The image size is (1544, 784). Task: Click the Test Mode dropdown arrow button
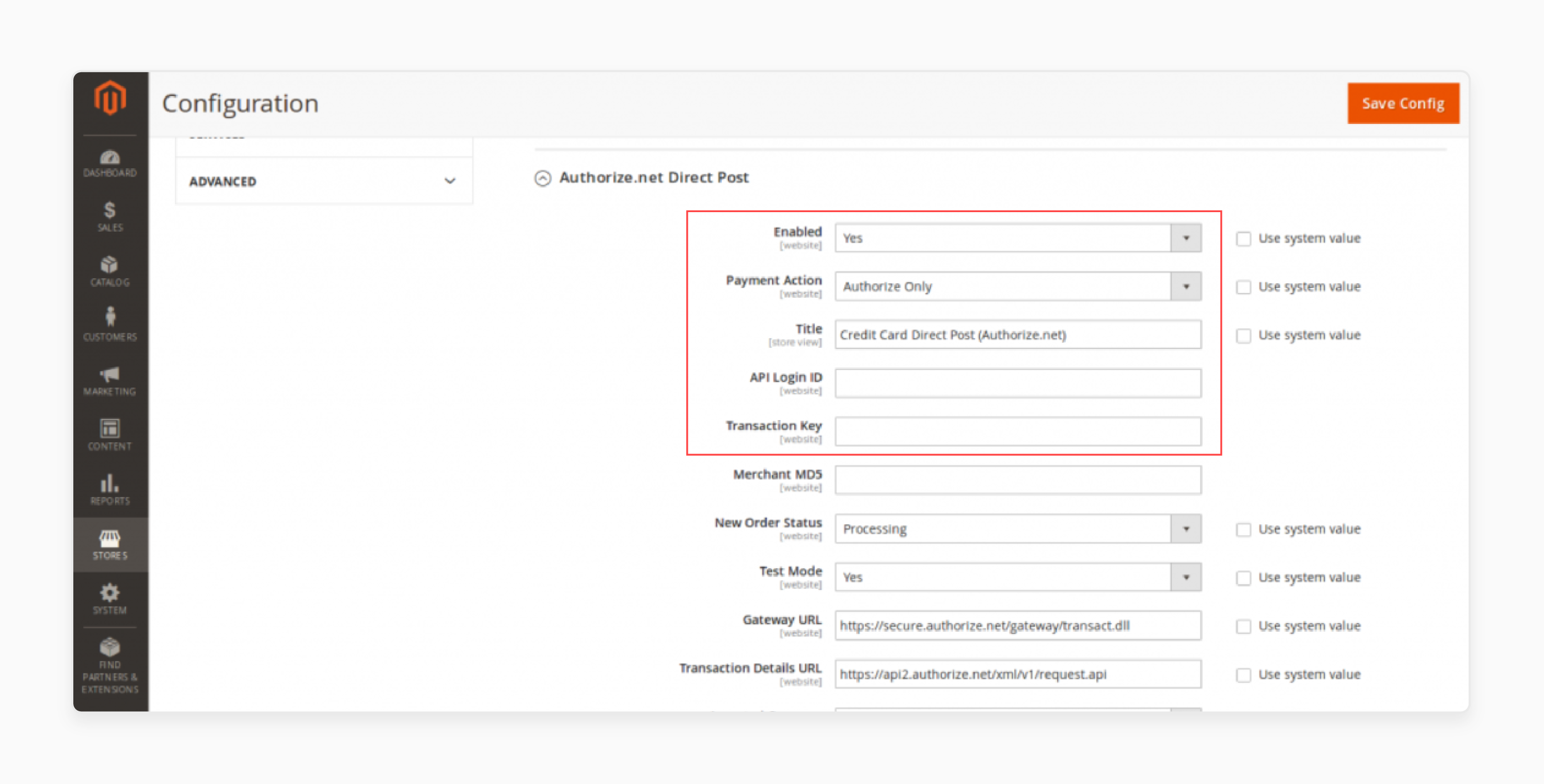click(x=1186, y=578)
